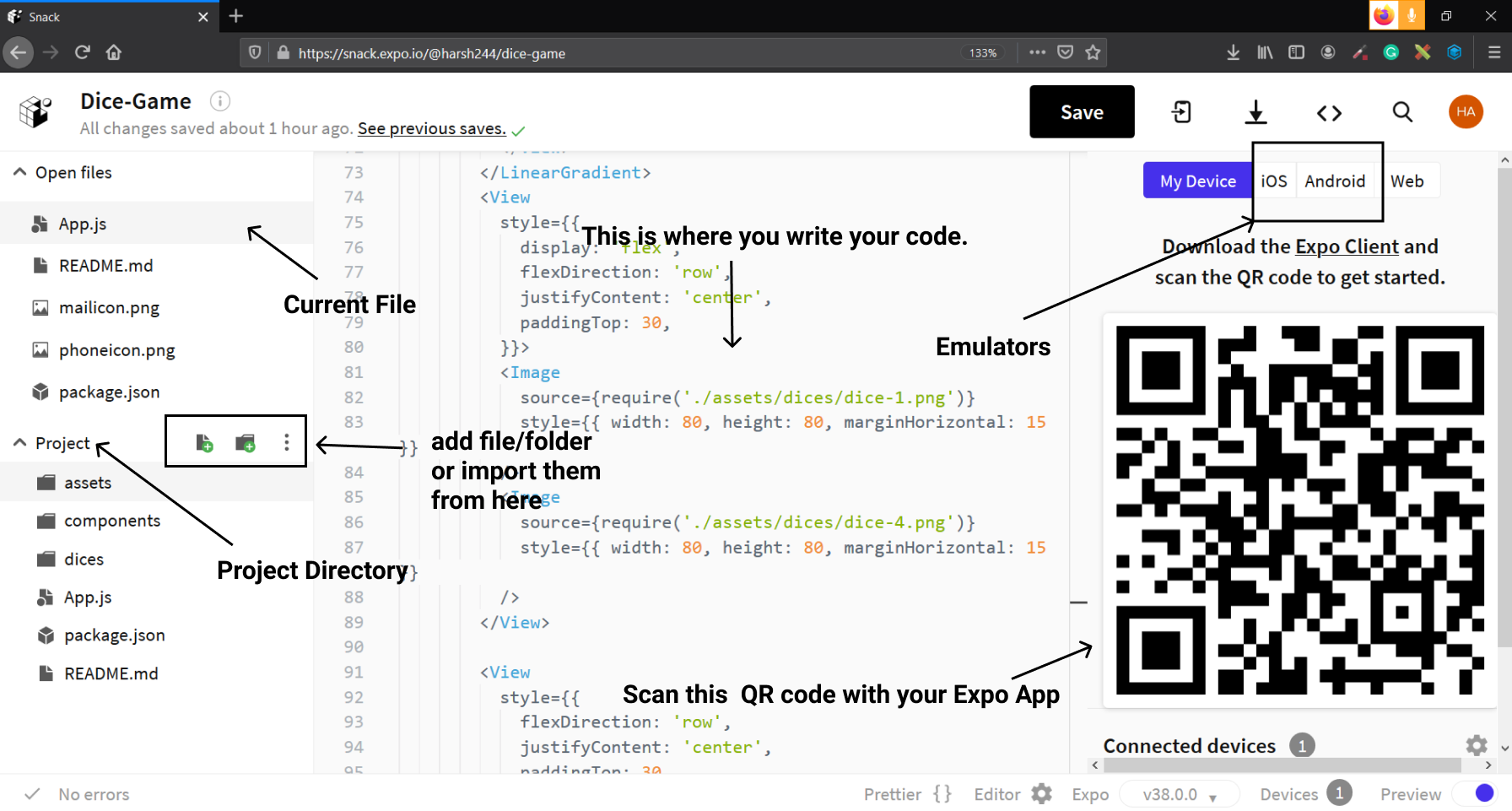Image resolution: width=1512 pixels, height=811 pixels.
Task: Select the Android emulator tab
Action: pyautogui.click(x=1335, y=181)
